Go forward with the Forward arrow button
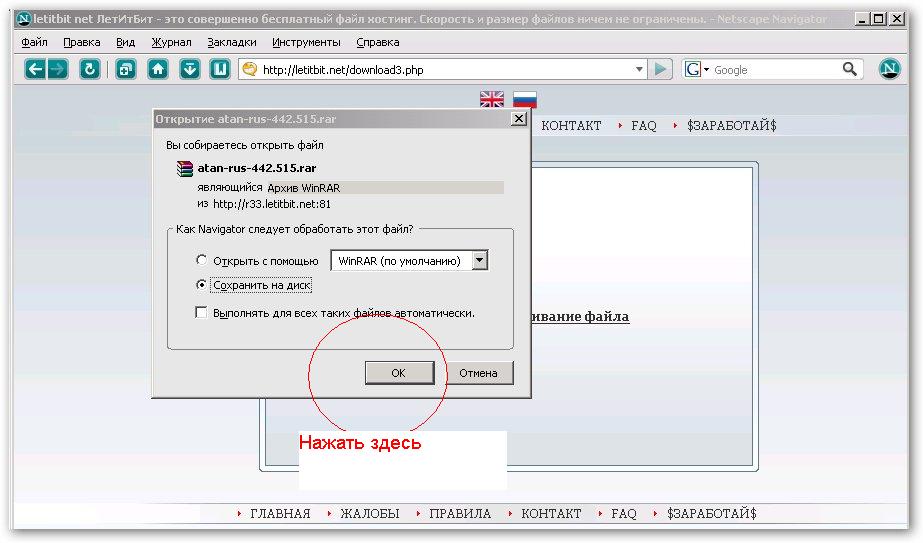 click(x=58, y=69)
